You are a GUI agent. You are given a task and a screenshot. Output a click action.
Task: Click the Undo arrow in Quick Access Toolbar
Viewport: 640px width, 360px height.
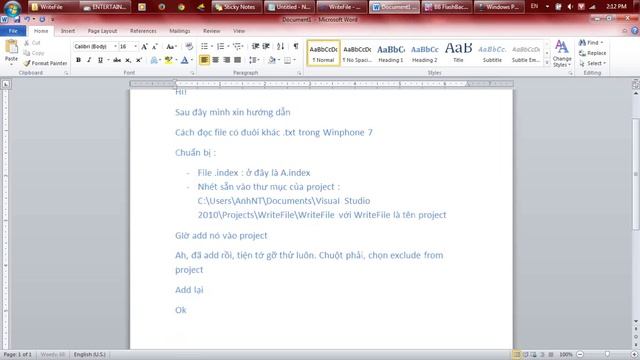[27, 19]
